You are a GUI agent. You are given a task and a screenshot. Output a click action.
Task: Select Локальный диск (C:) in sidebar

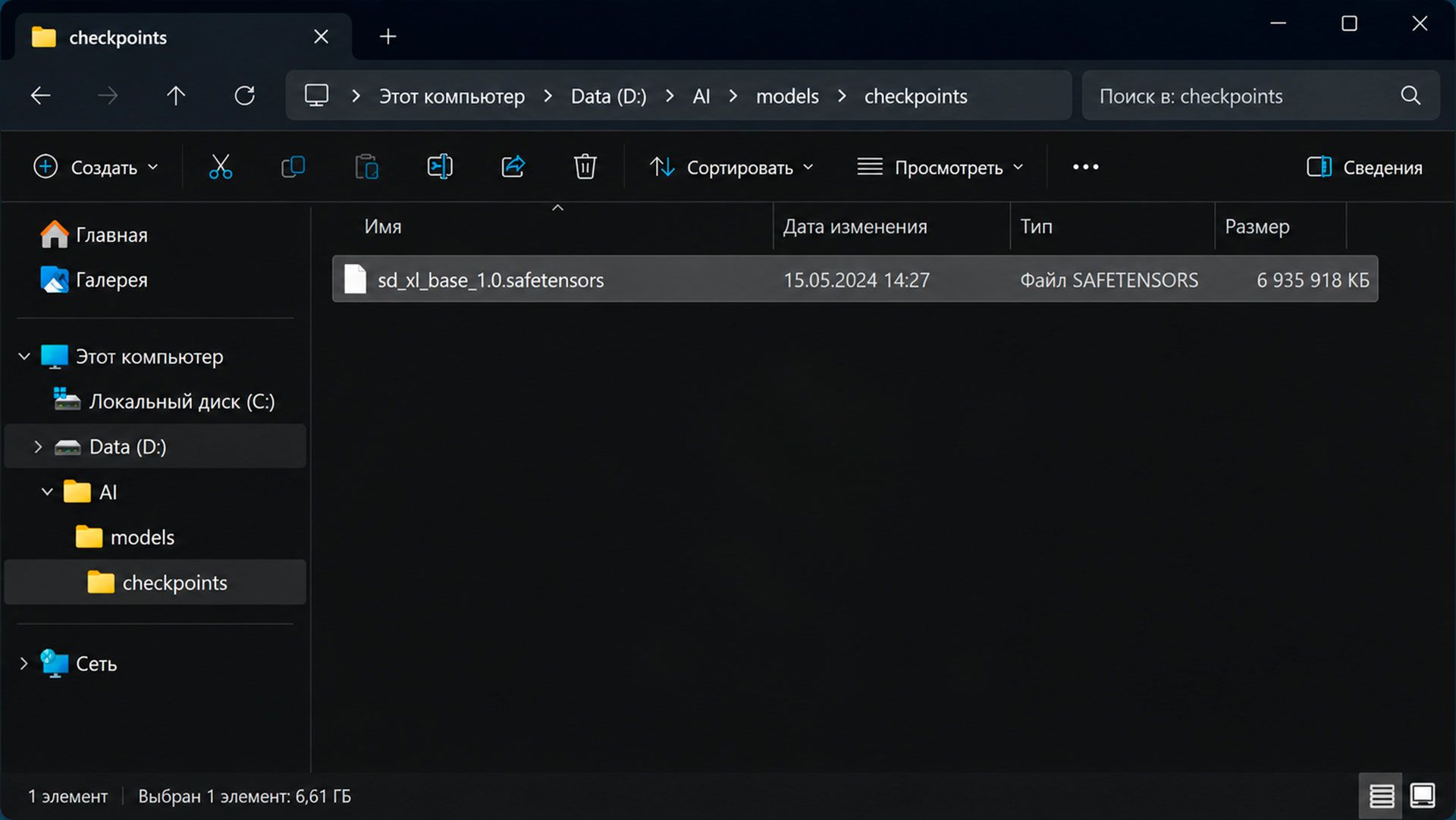[165, 401]
